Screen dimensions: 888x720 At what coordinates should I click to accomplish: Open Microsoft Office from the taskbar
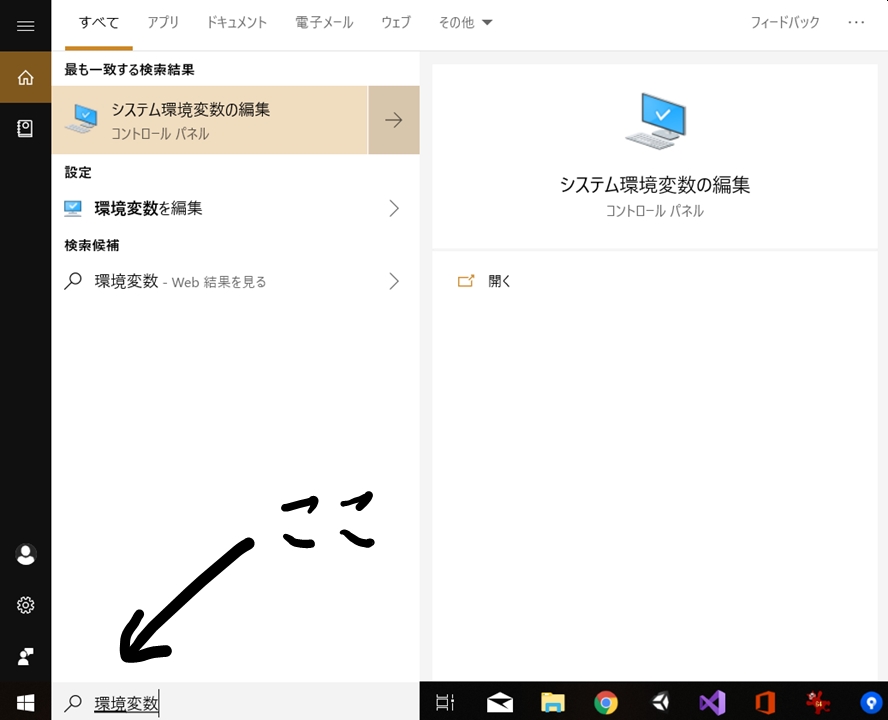click(765, 701)
